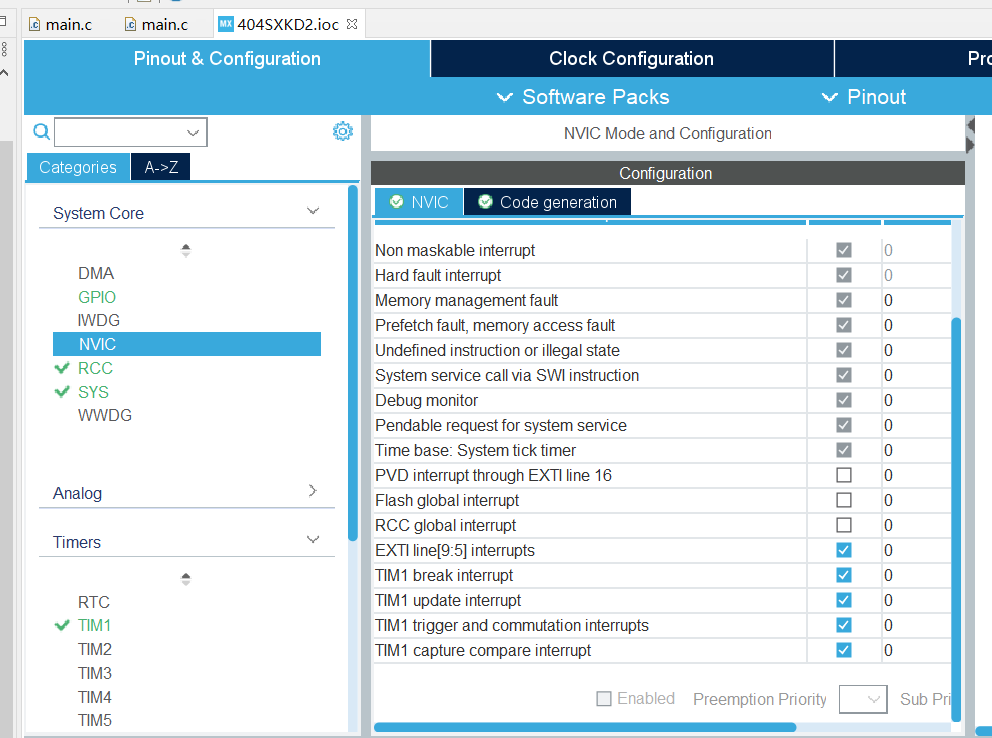
Task: Select DMA in System Core
Action: [96, 273]
